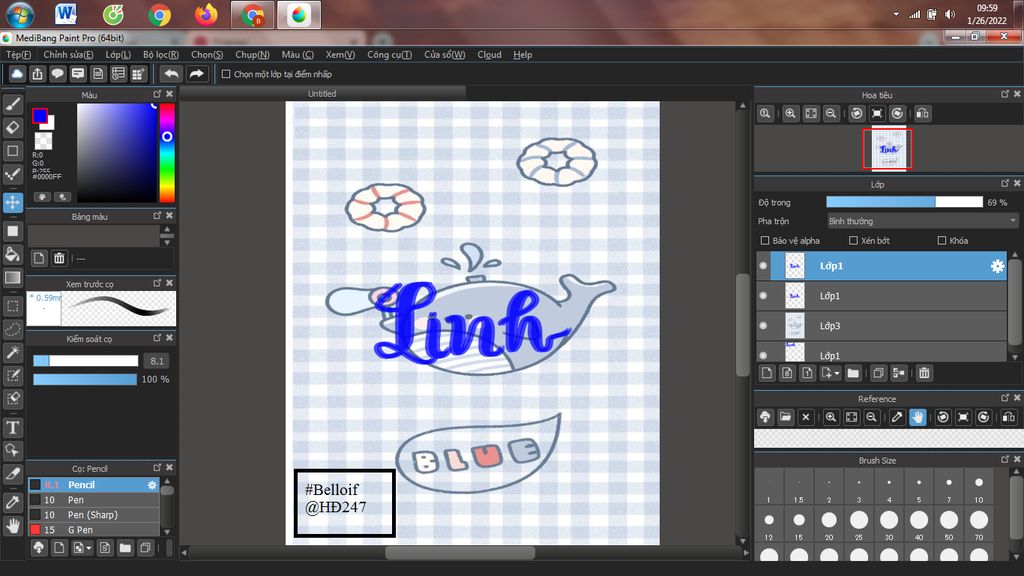Viewport: 1024px width, 576px height.
Task: Click the canvas thumbnail in Hoa tiêu panel
Action: point(888,148)
